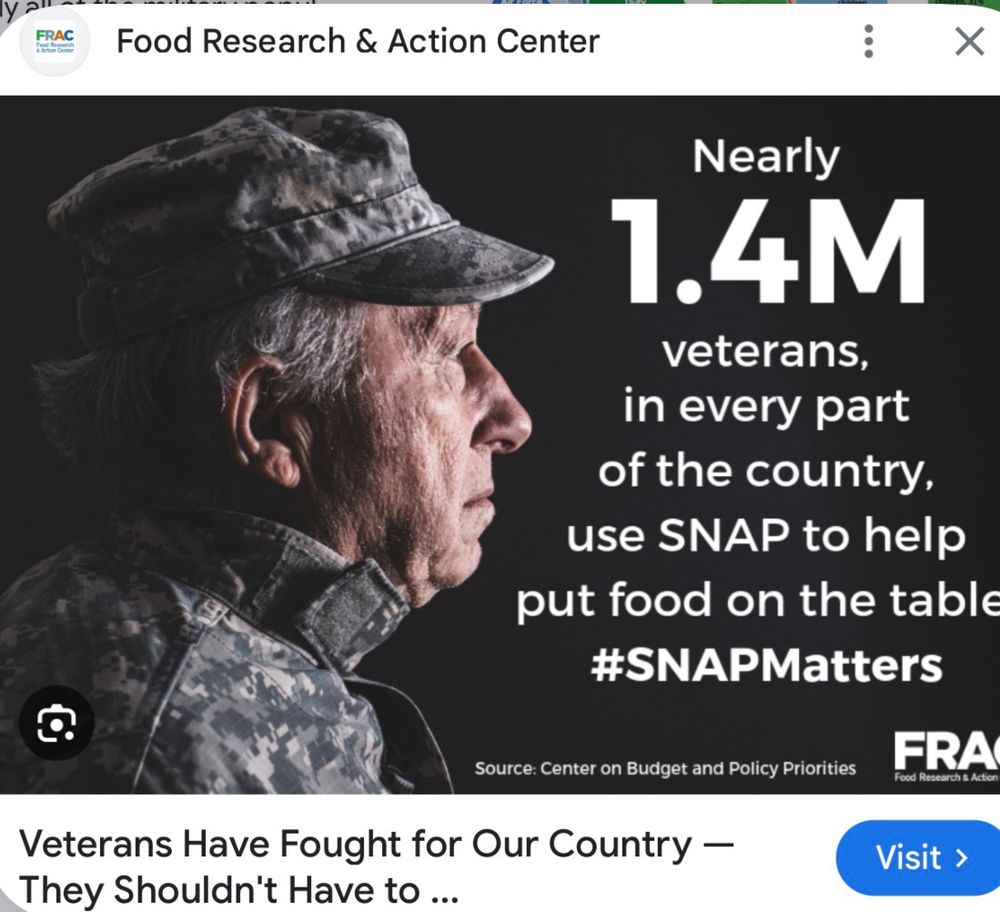The width and height of the screenshot is (1000, 912).
Task: Click the chevron arrow inside Visit button
Action: click(x=961, y=858)
